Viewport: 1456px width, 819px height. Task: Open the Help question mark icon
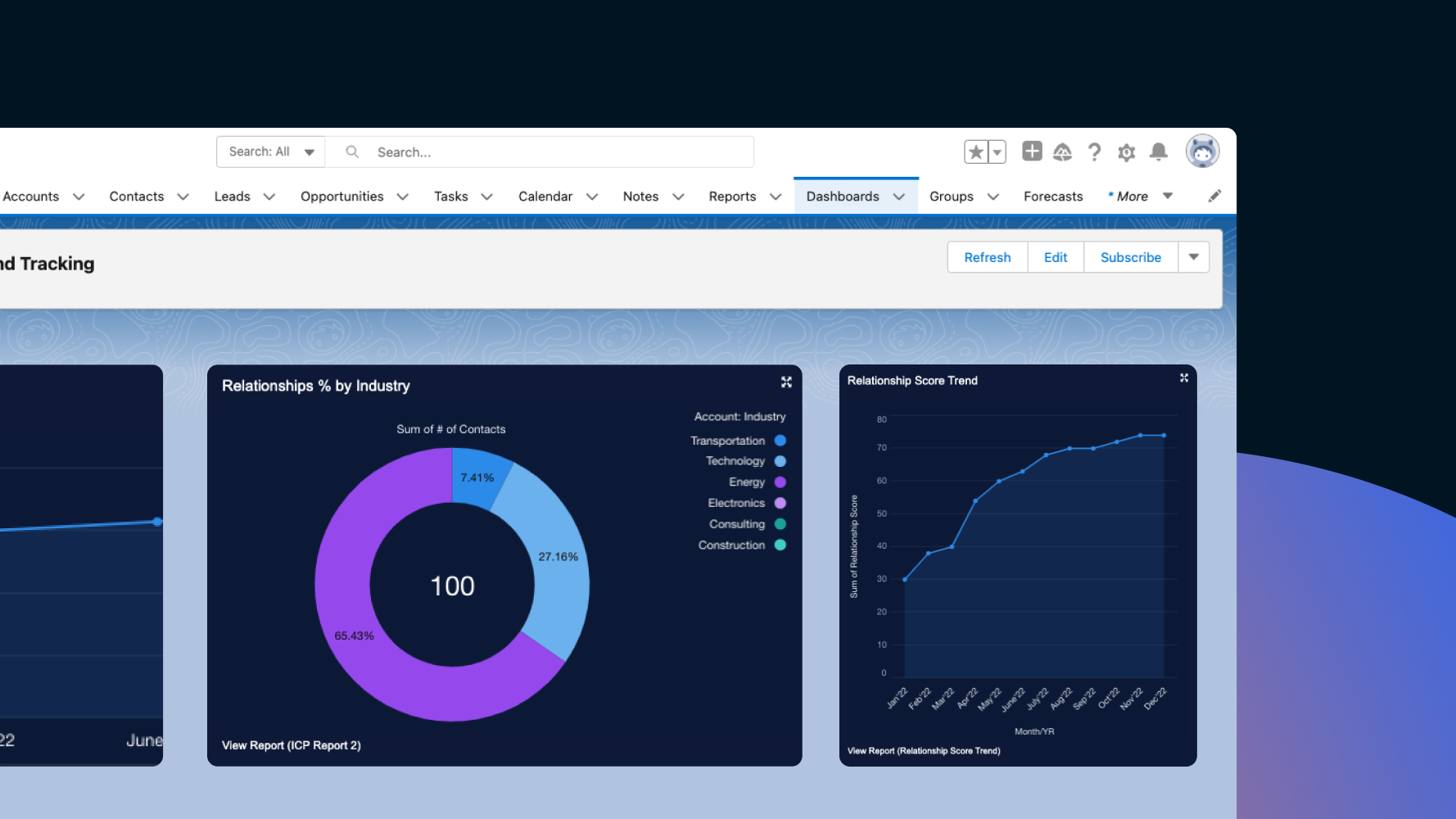click(1094, 152)
